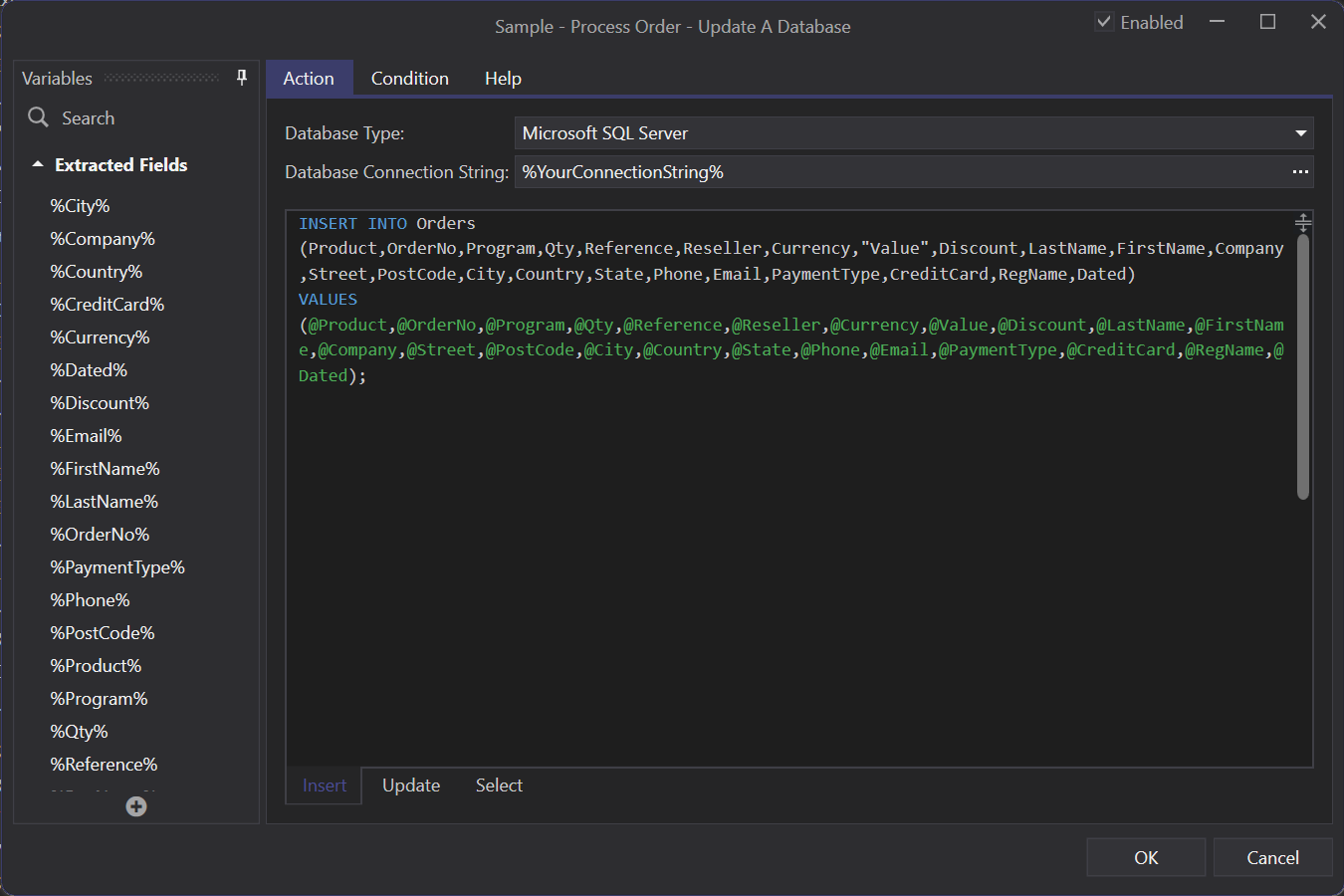
Task: Switch to the Action tab
Action: coord(309,79)
